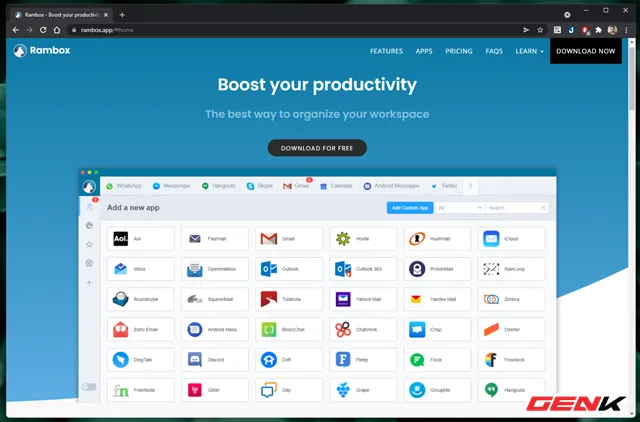Select the Openmailbox app tile
This screenshot has width=640, height=422.
215,269
